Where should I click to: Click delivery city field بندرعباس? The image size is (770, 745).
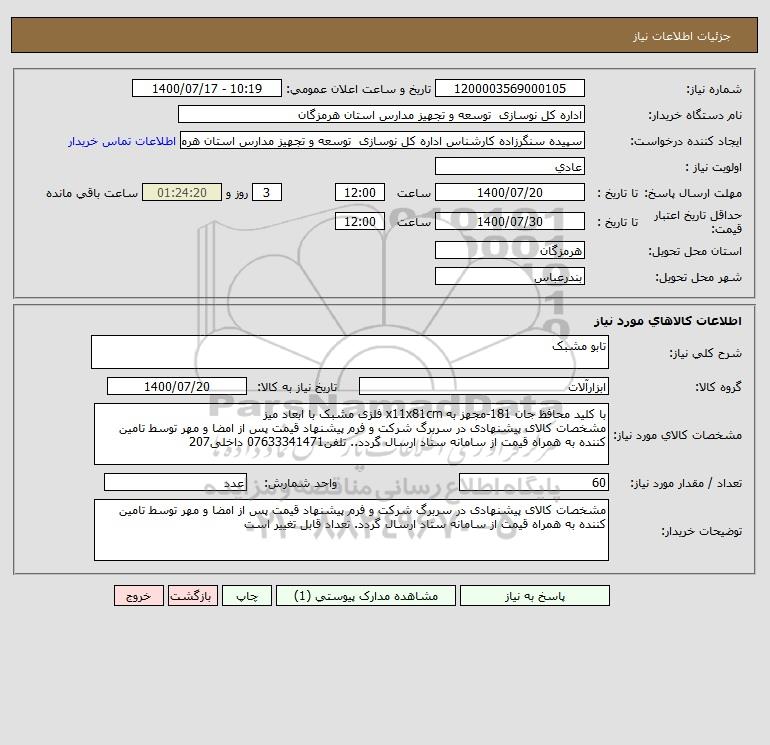point(510,276)
